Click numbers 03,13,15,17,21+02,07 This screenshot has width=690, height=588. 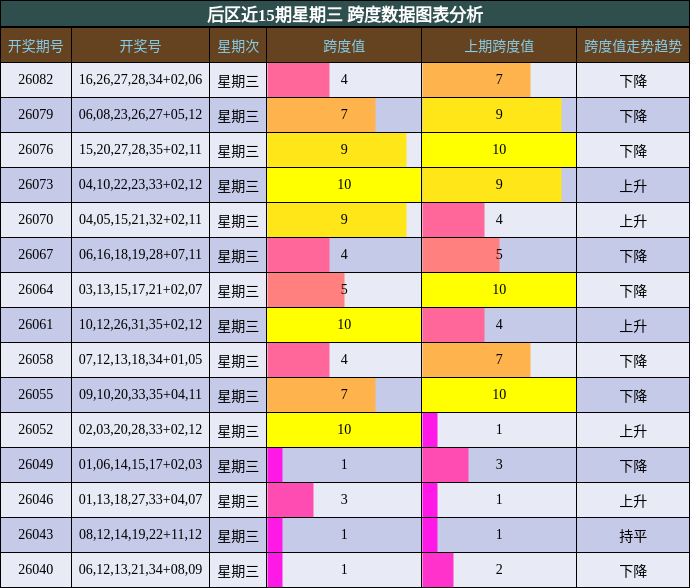tap(140, 290)
